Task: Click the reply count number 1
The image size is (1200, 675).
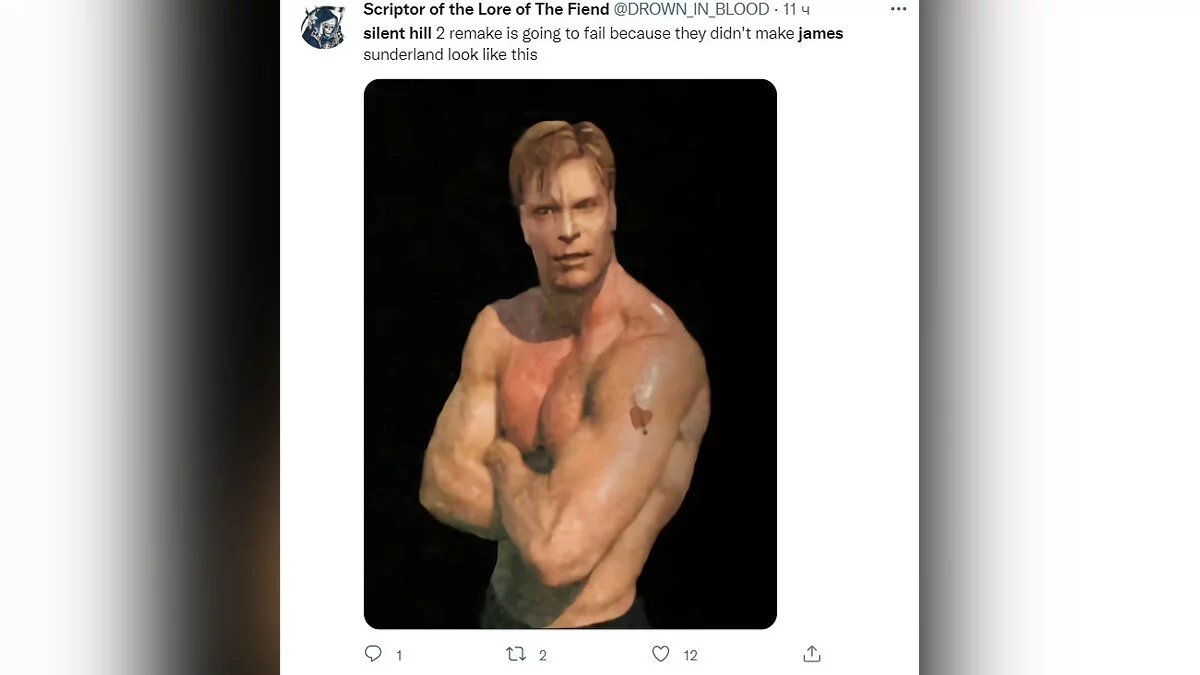Action: (399, 655)
